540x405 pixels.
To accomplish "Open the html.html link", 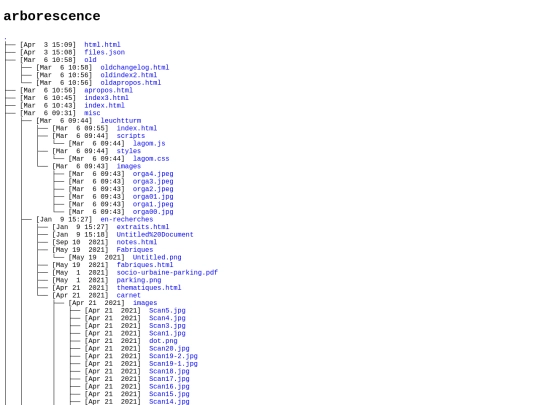I will [x=102, y=45].
